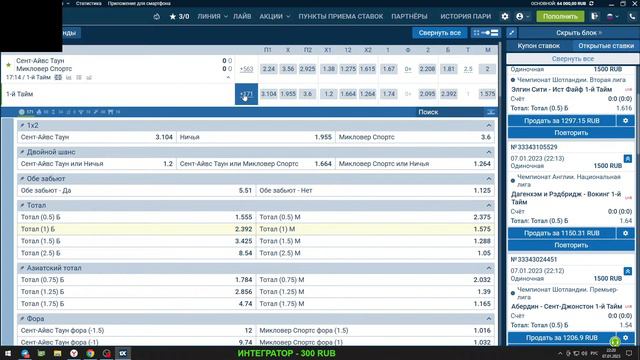Viewport: 640px width, 360px height.
Task: Click Свернуть все button above the odds table
Action: (x=440, y=33)
